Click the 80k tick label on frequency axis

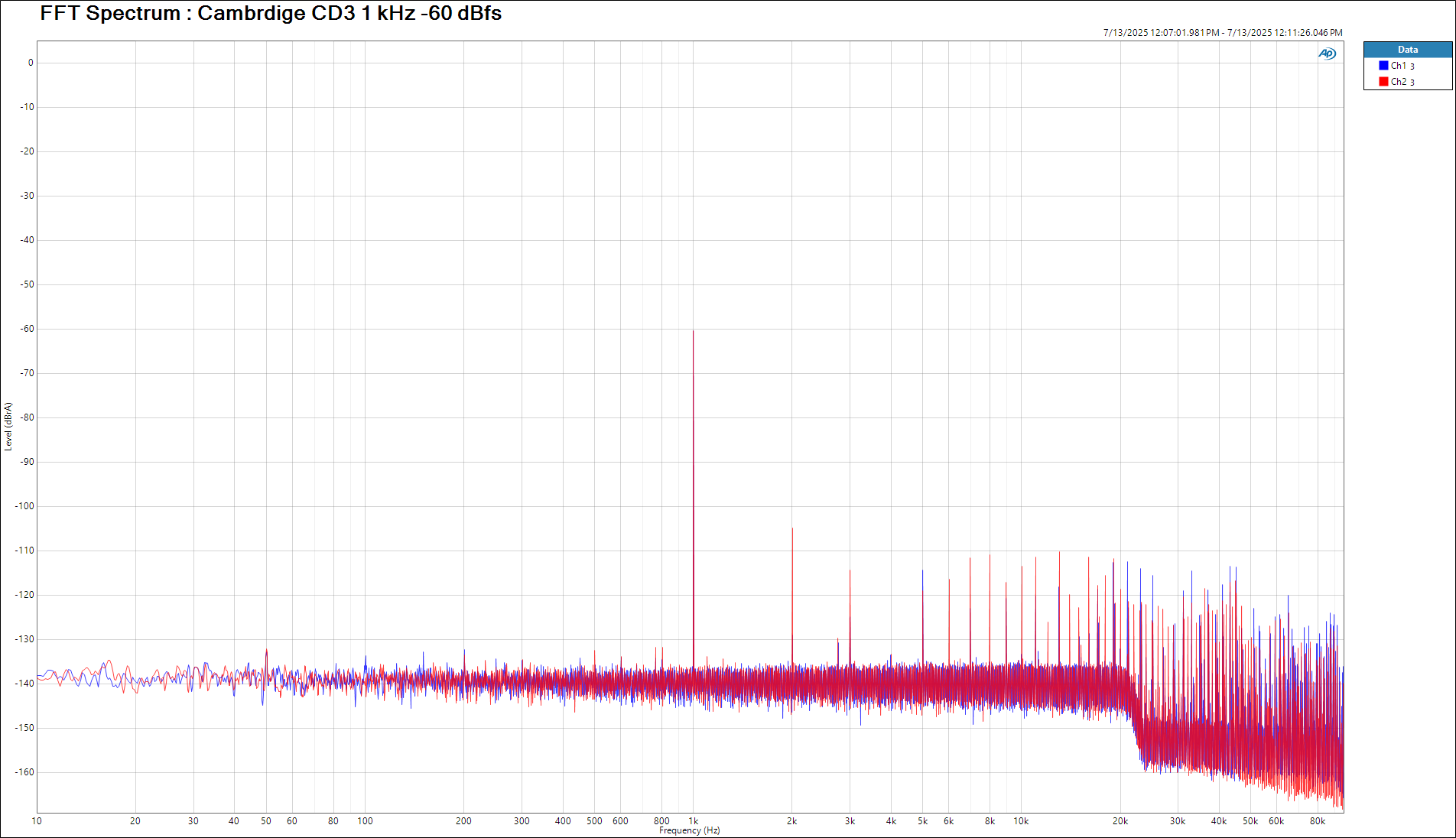point(1317,821)
